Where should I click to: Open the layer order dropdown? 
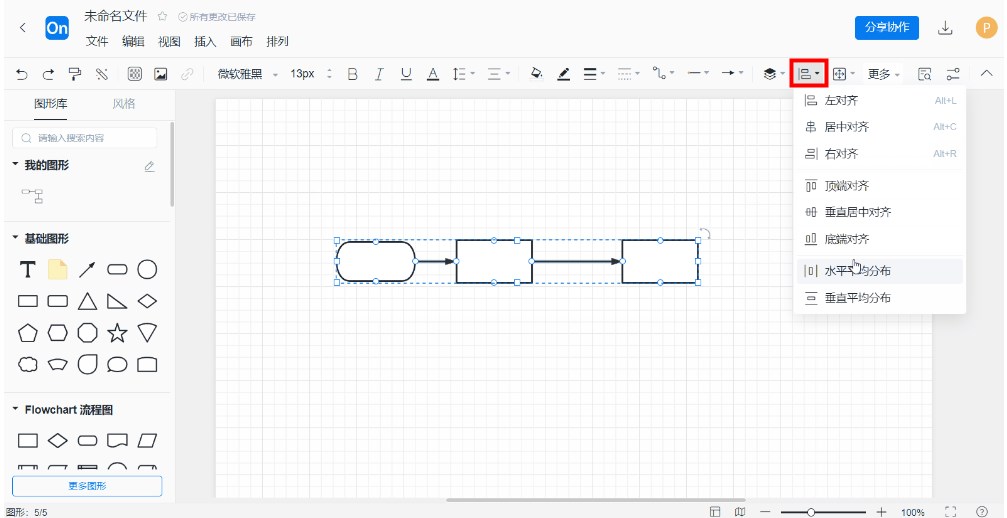point(774,74)
